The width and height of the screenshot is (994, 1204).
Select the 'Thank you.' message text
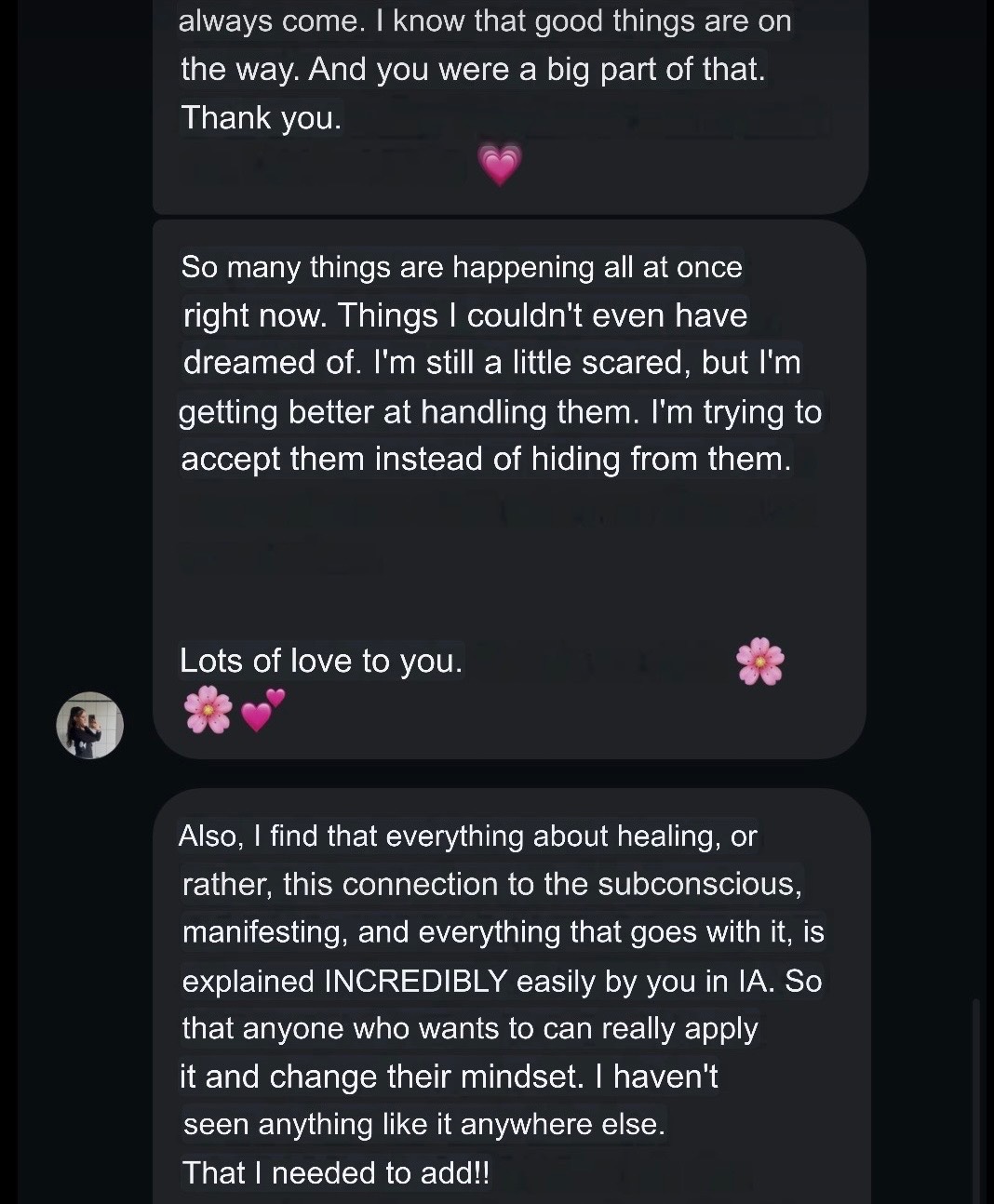coord(262,117)
